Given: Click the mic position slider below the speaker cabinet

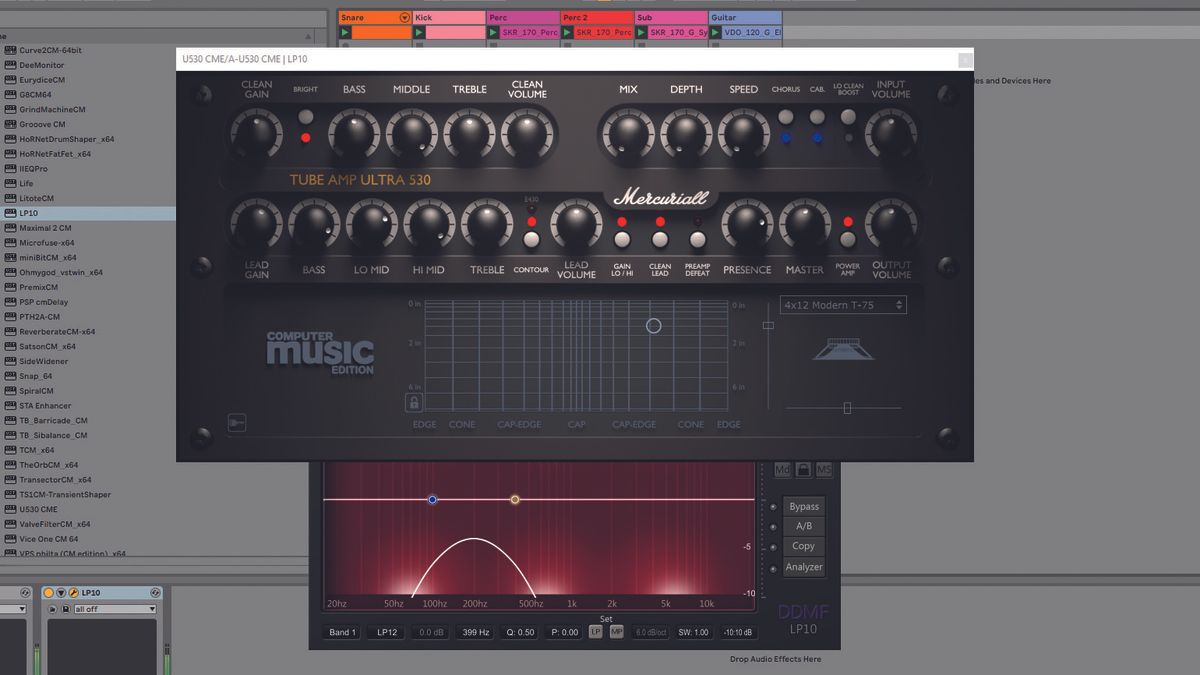Looking at the screenshot, I should 846,408.
